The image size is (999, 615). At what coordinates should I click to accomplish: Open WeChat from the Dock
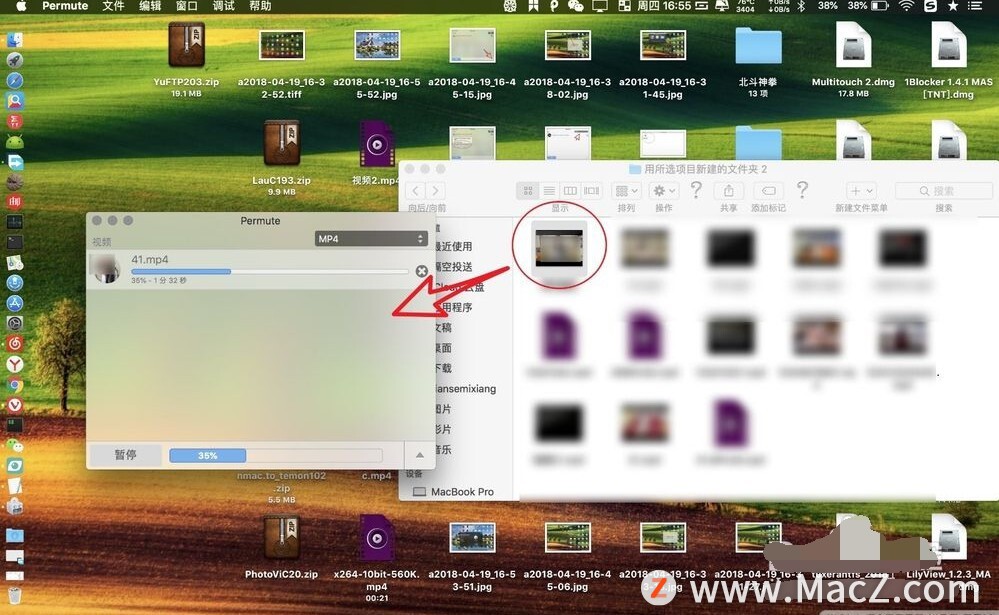[x=15, y=445]
